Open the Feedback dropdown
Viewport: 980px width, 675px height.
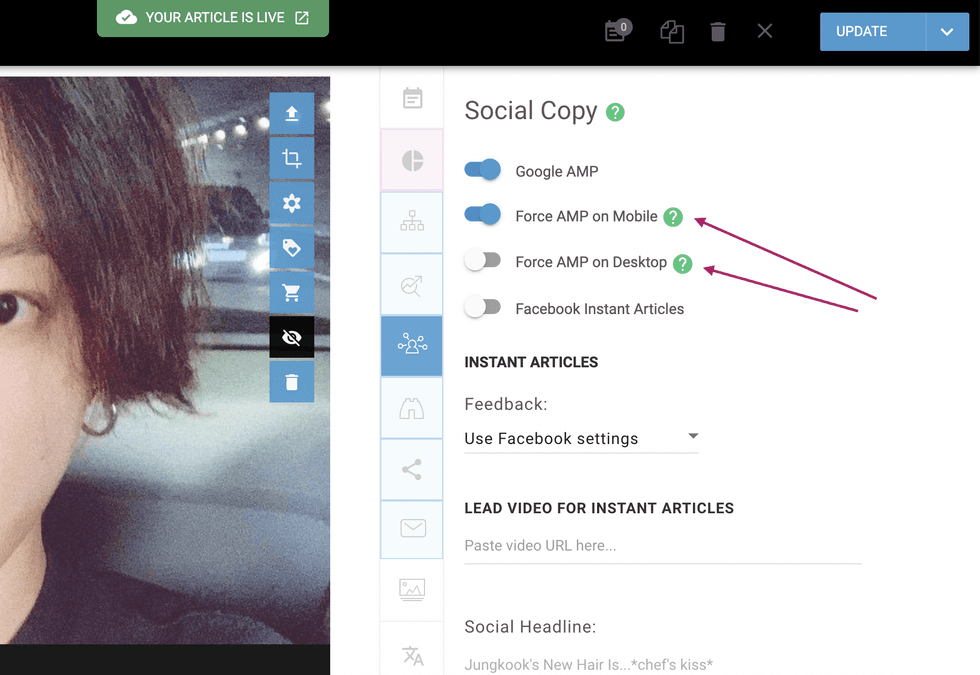pos(581,438)
